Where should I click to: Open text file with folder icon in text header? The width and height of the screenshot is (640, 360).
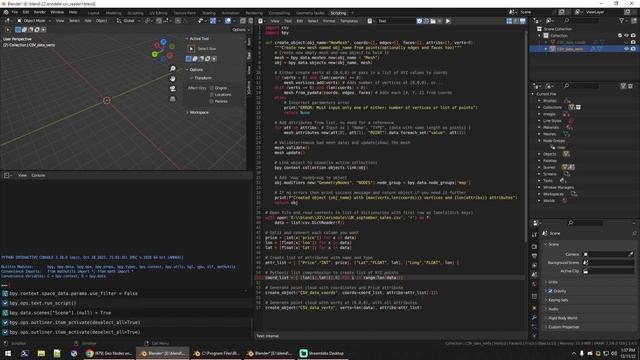coord(433,21)
